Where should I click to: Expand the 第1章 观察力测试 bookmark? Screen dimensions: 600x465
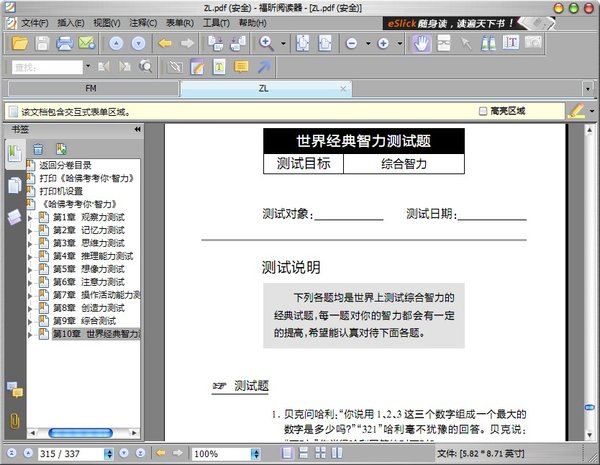point(30,218)
